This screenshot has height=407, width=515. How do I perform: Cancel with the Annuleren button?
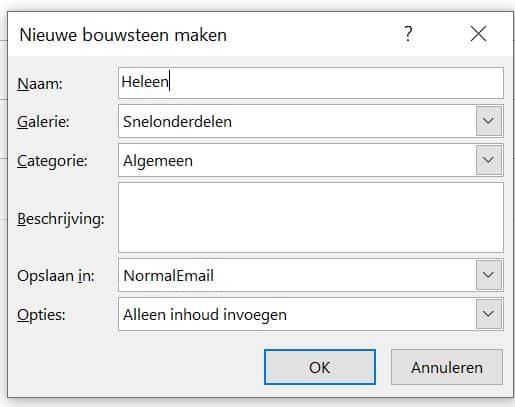[x=447, y=367]
